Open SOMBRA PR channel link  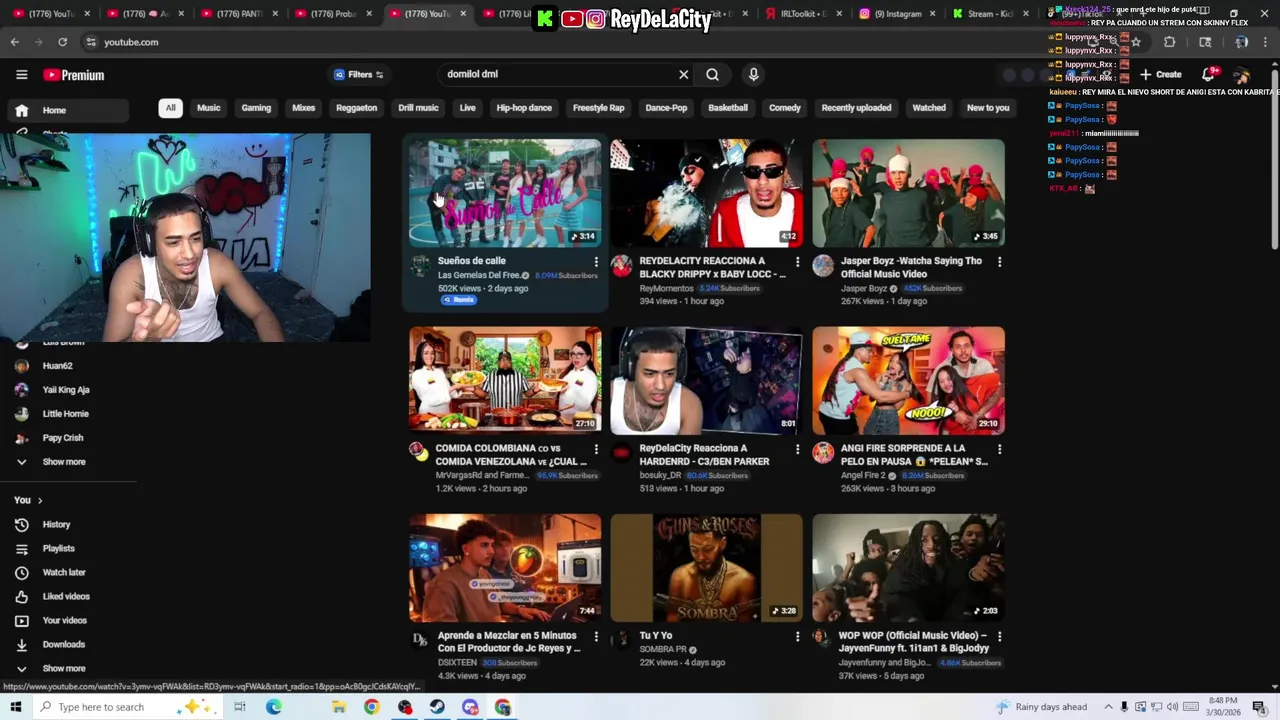[x=663, y=649]
